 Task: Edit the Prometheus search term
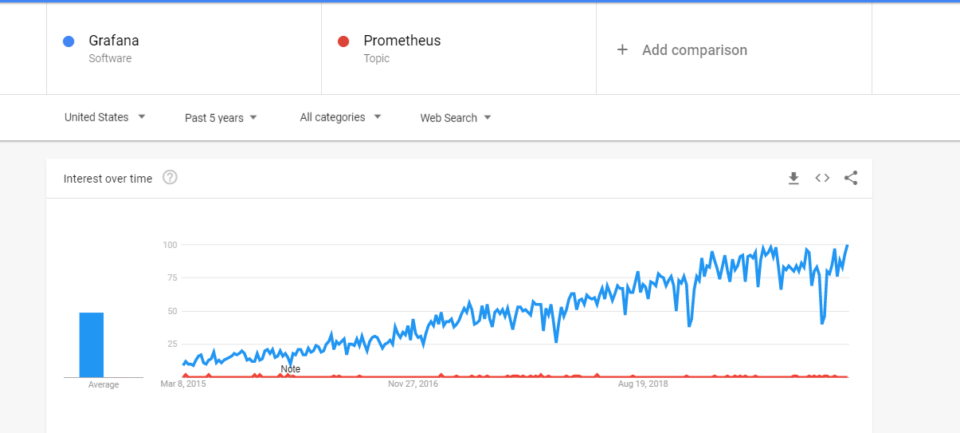402,40
